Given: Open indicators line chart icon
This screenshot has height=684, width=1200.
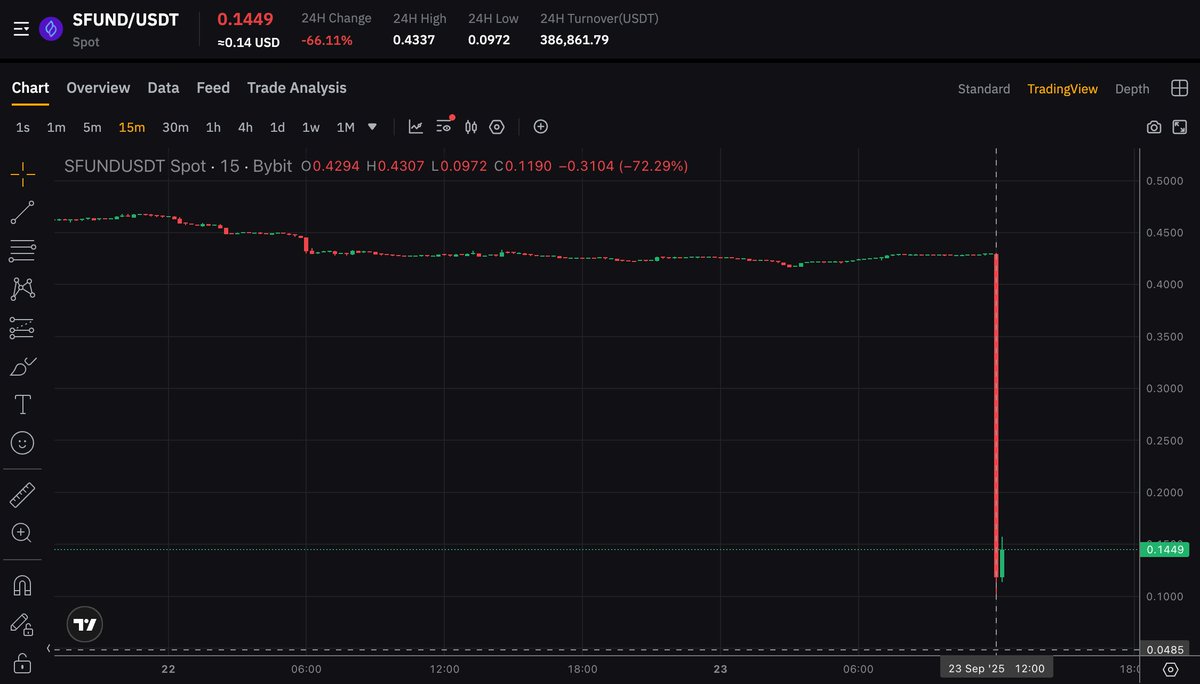Looking at the screenshot, I should (x=416, y=127).
